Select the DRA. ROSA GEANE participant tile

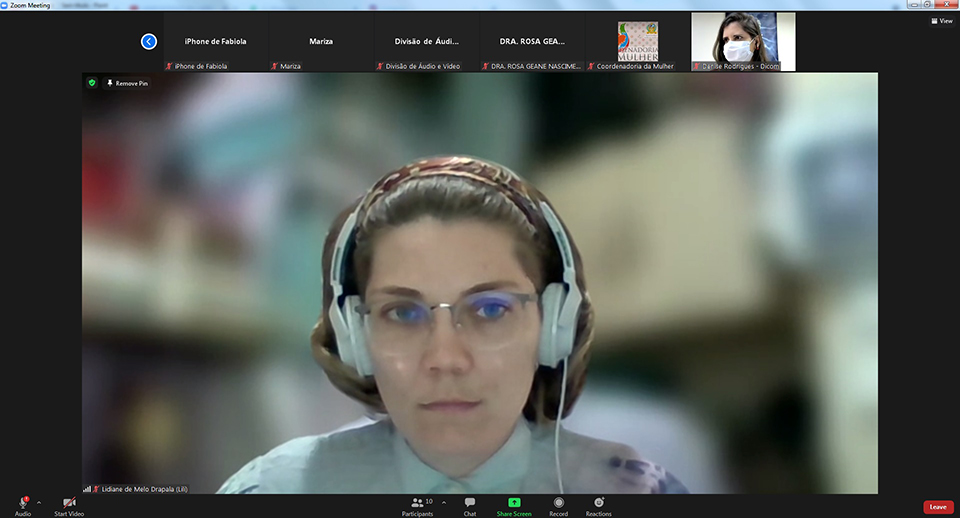click(x=532, y=41)
